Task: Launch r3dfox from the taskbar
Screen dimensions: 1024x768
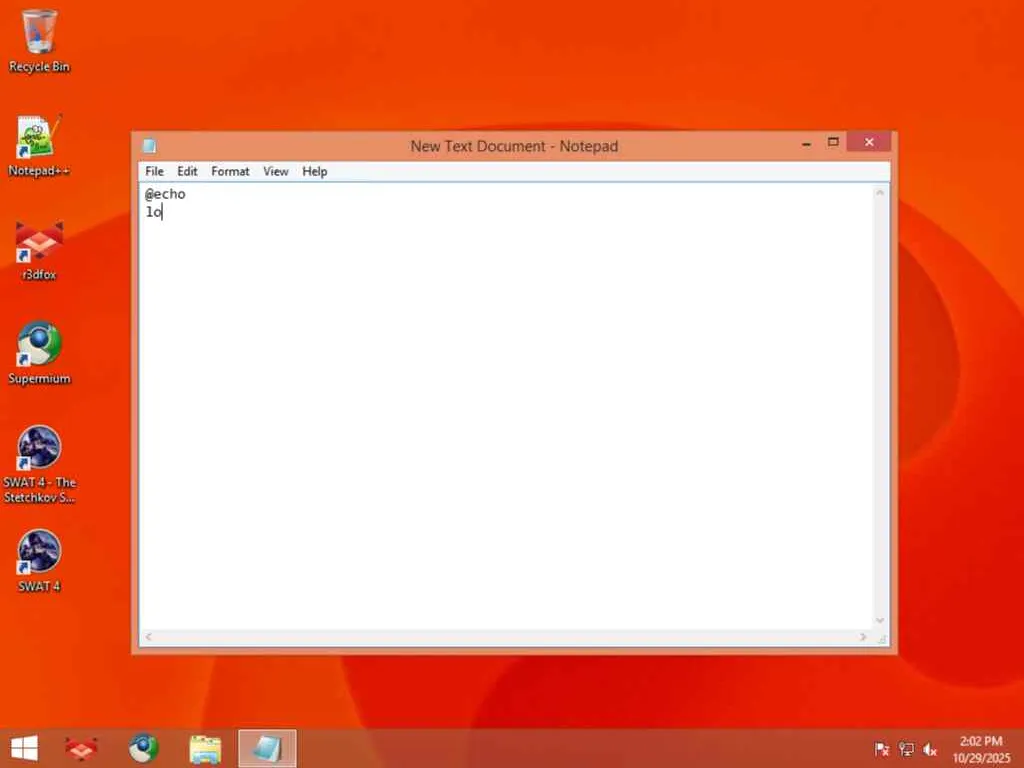Action: pyautogui.click(x=81, y=748)
